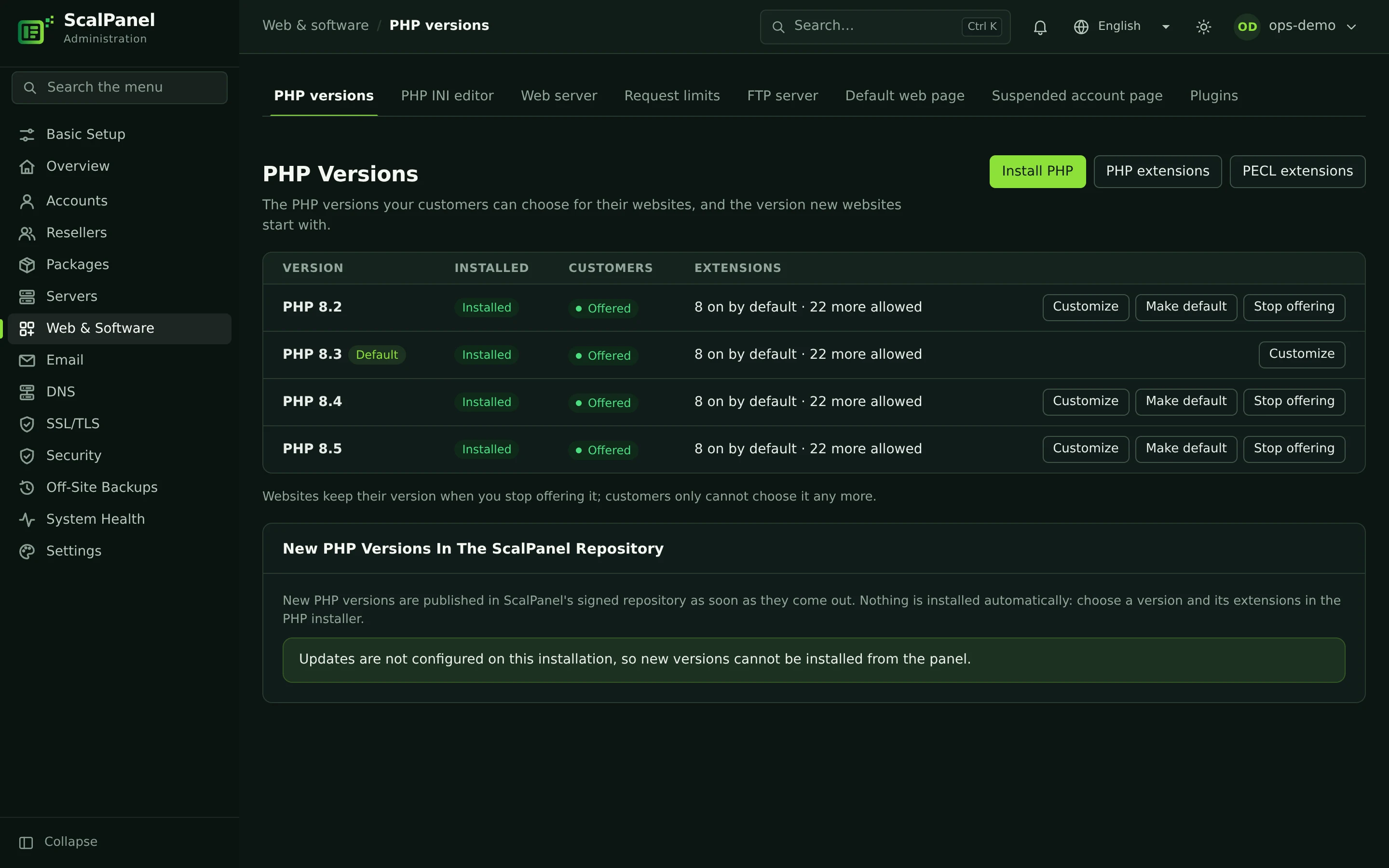
Task: Stop offering PHP 8.2
Action: coord(1294,307)
